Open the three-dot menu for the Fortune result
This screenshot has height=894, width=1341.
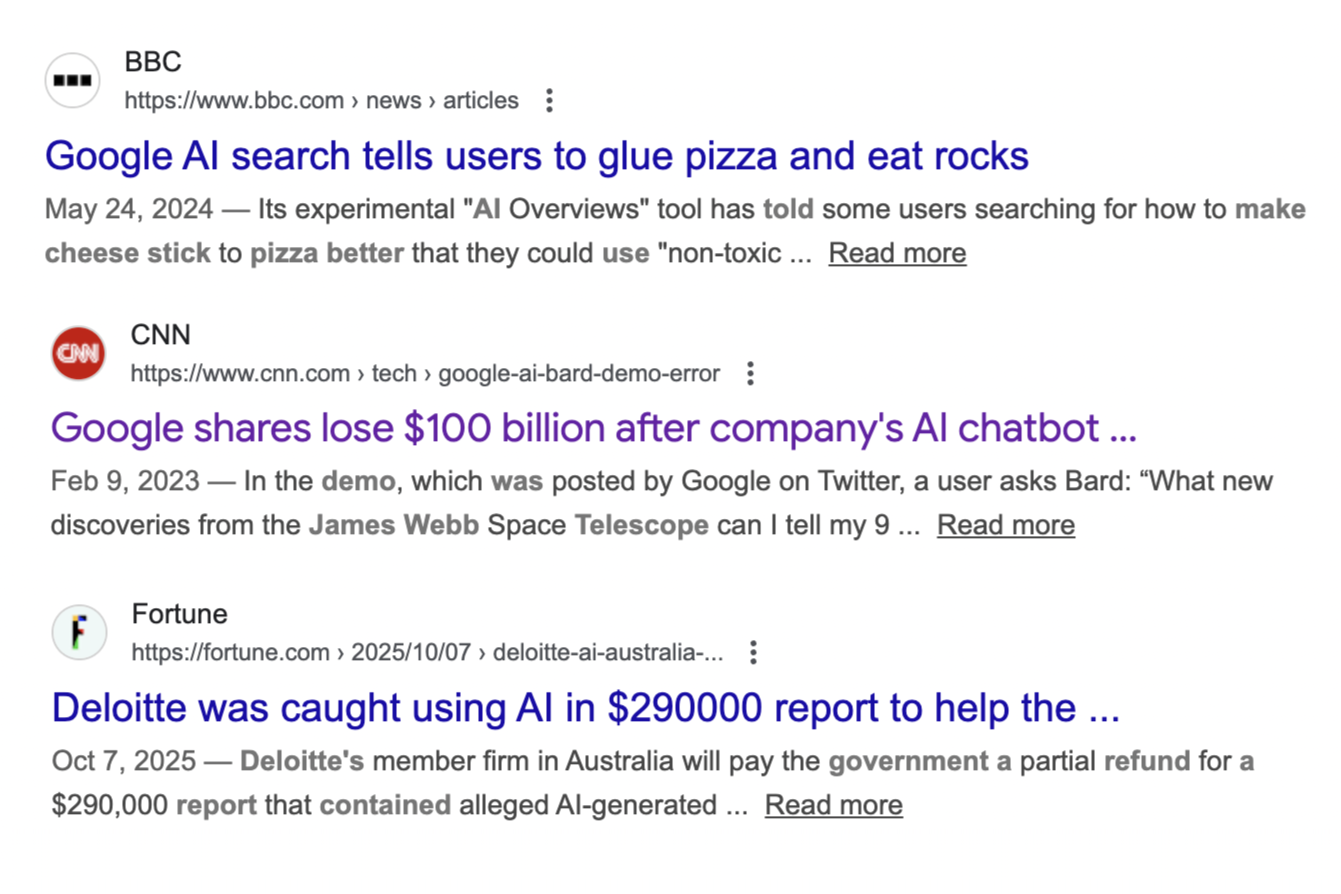click(x=753, y=652)
